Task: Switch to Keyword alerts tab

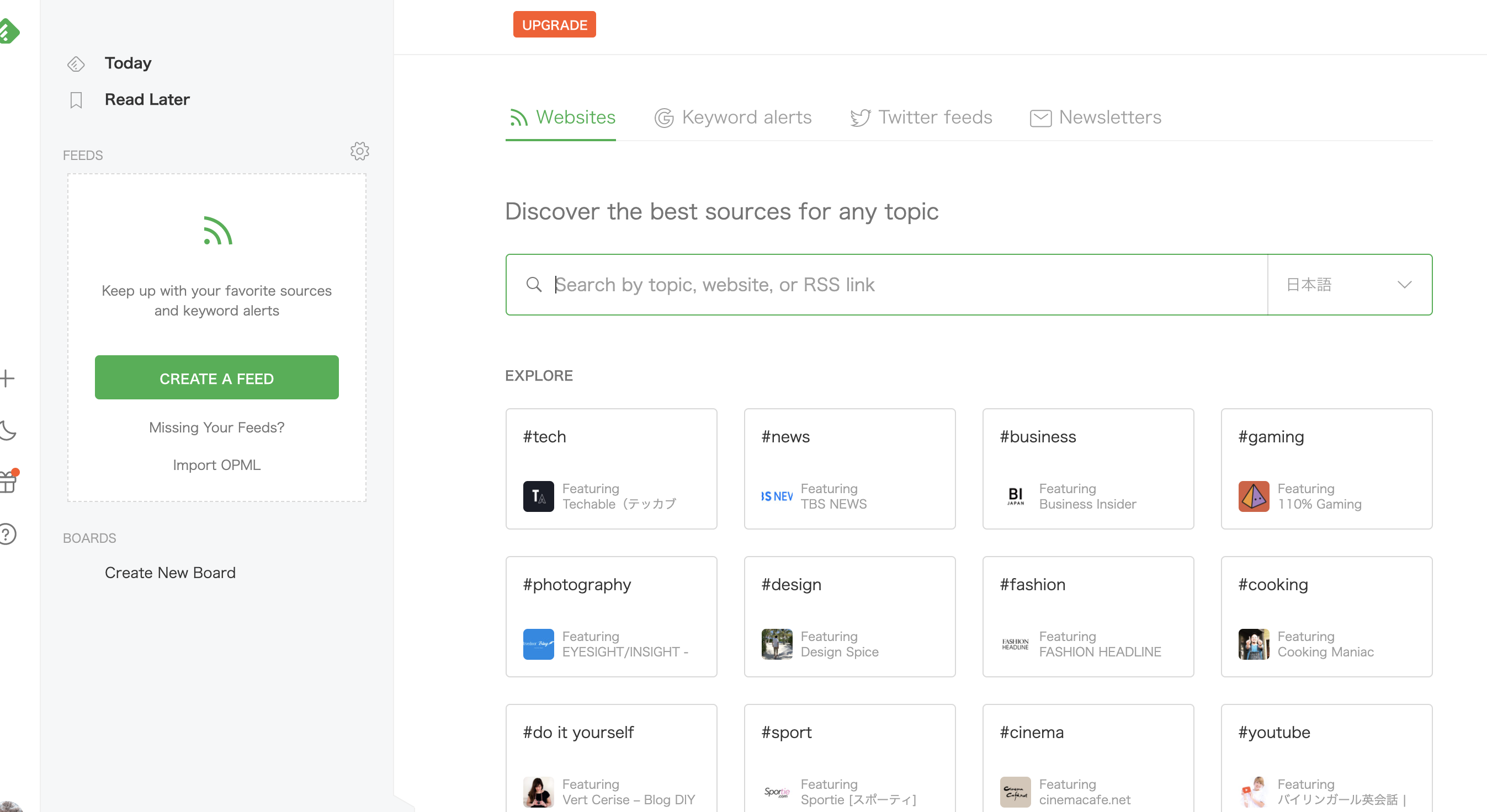Action: tap(733, 117)
